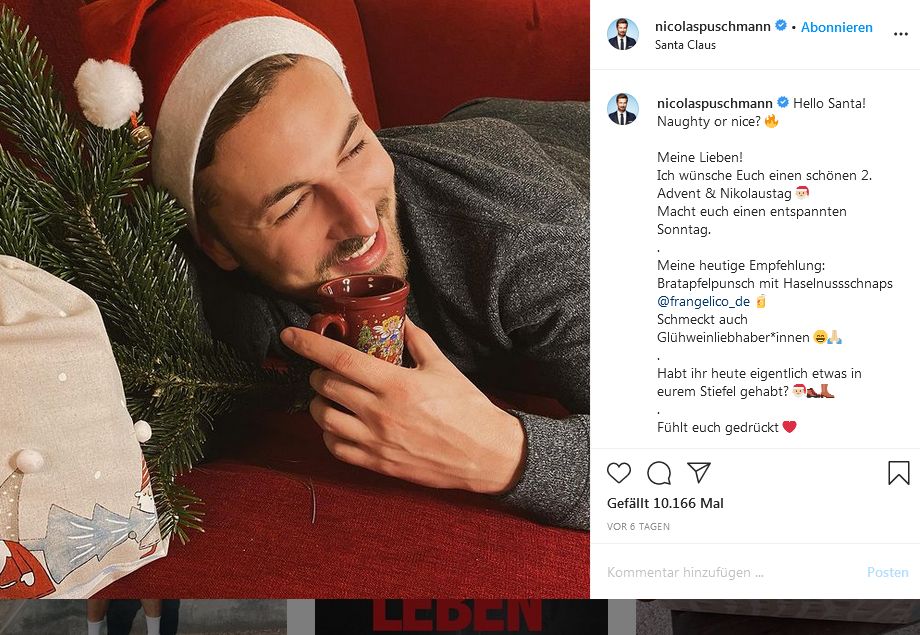Save post with bookmark icon
Screen dimensions: 920x635
[898, 473]
